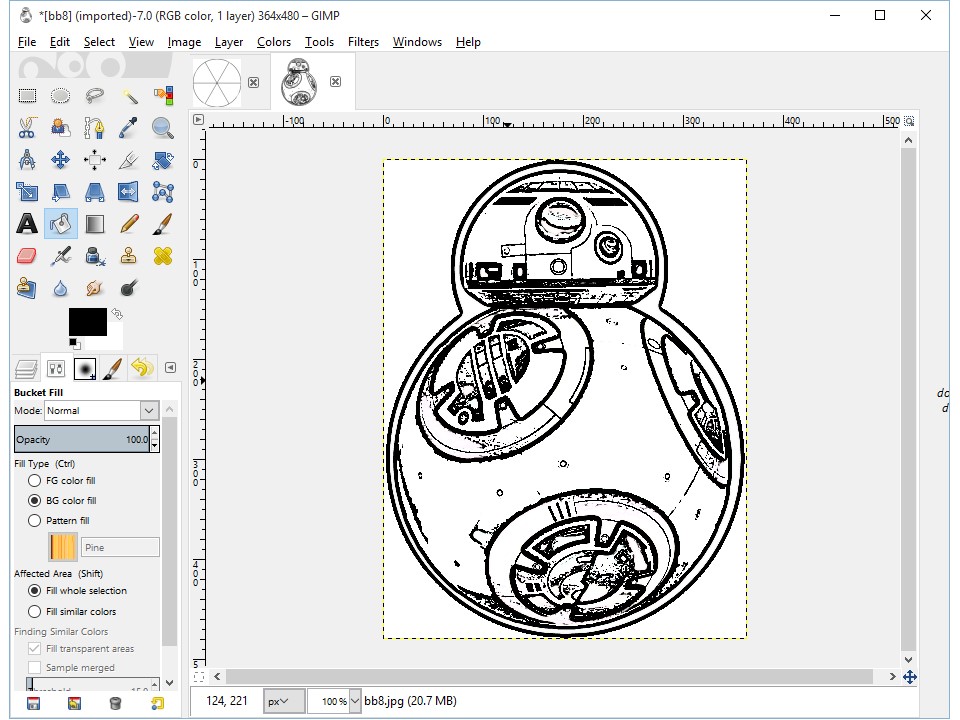Select the Fuzzy Select magic wand tool
The height and width of the screenshot is (720, 960).
tap(129, 96)
